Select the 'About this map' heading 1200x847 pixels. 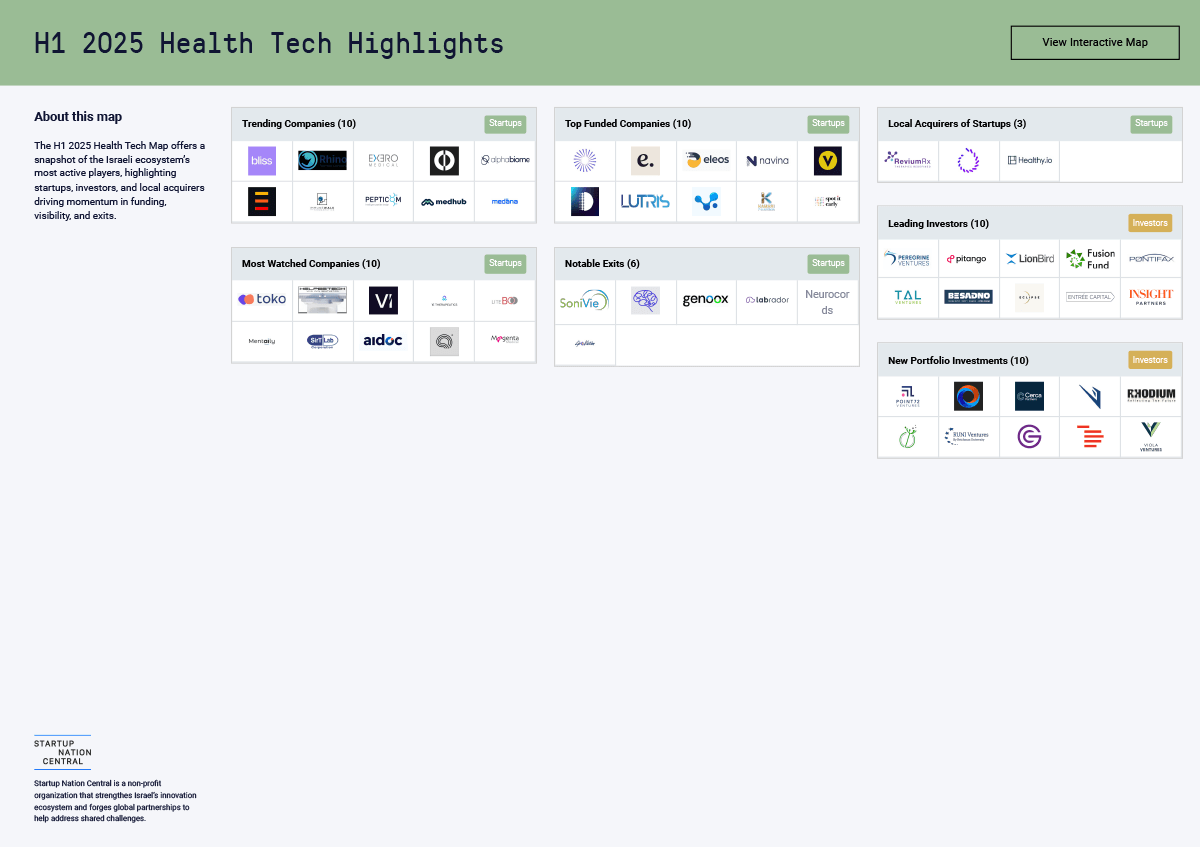coord(78,117)
